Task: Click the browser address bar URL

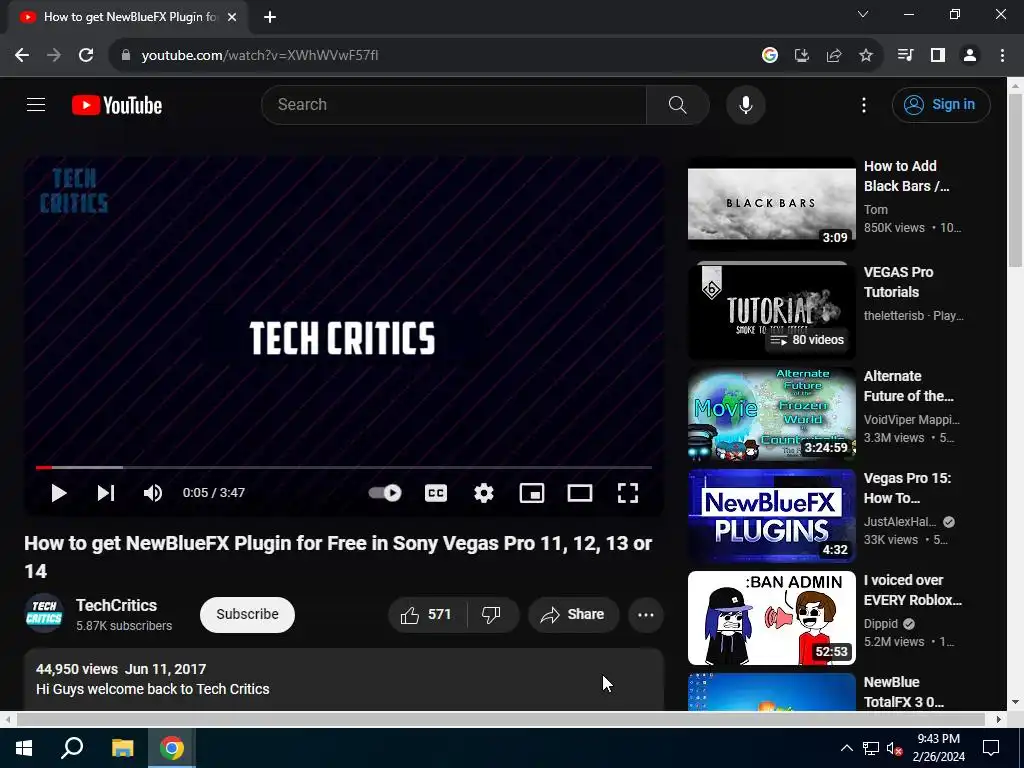Action: click(260, 56)
